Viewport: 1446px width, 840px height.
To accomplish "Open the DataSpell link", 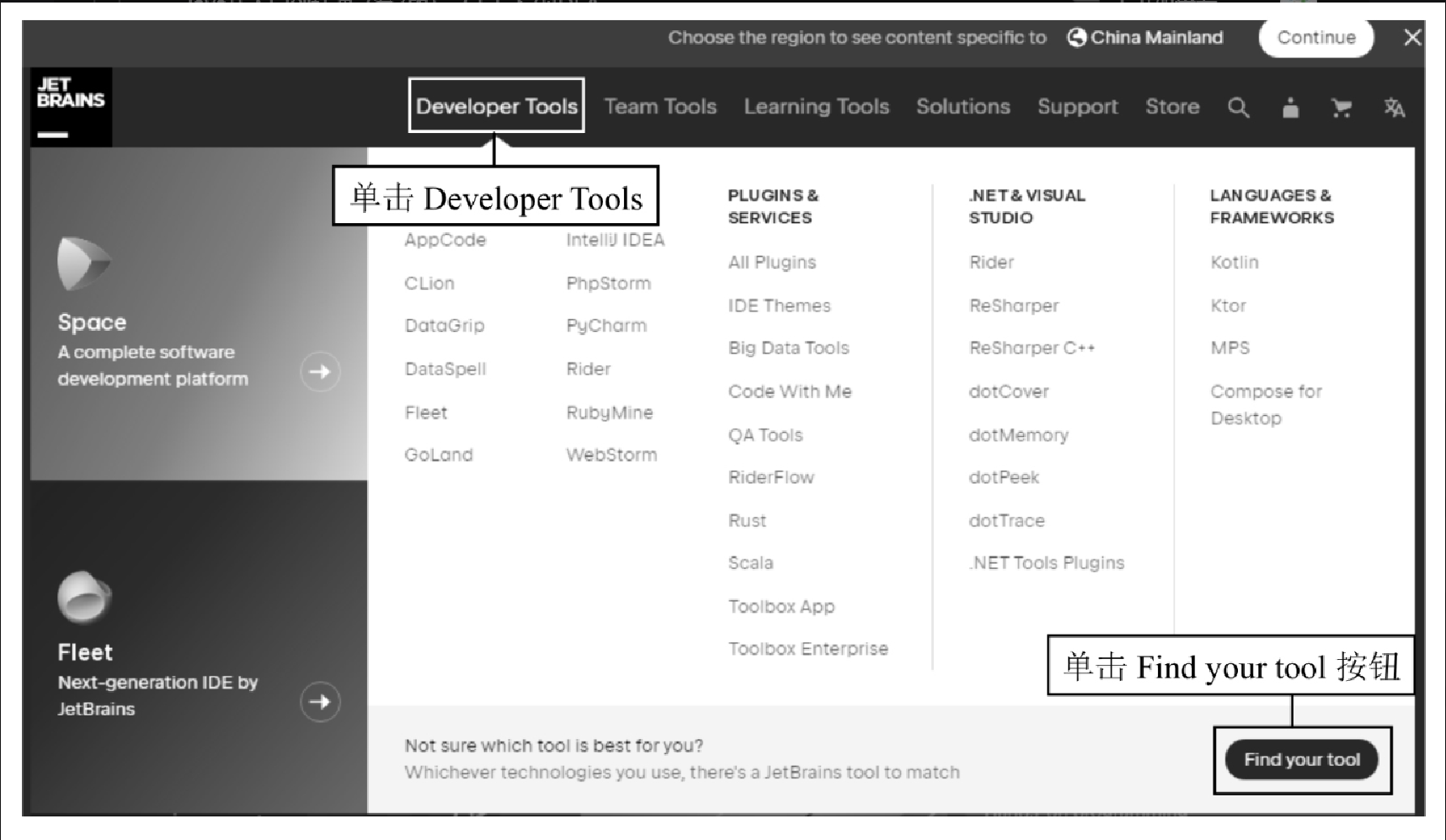I will (445, 369).
